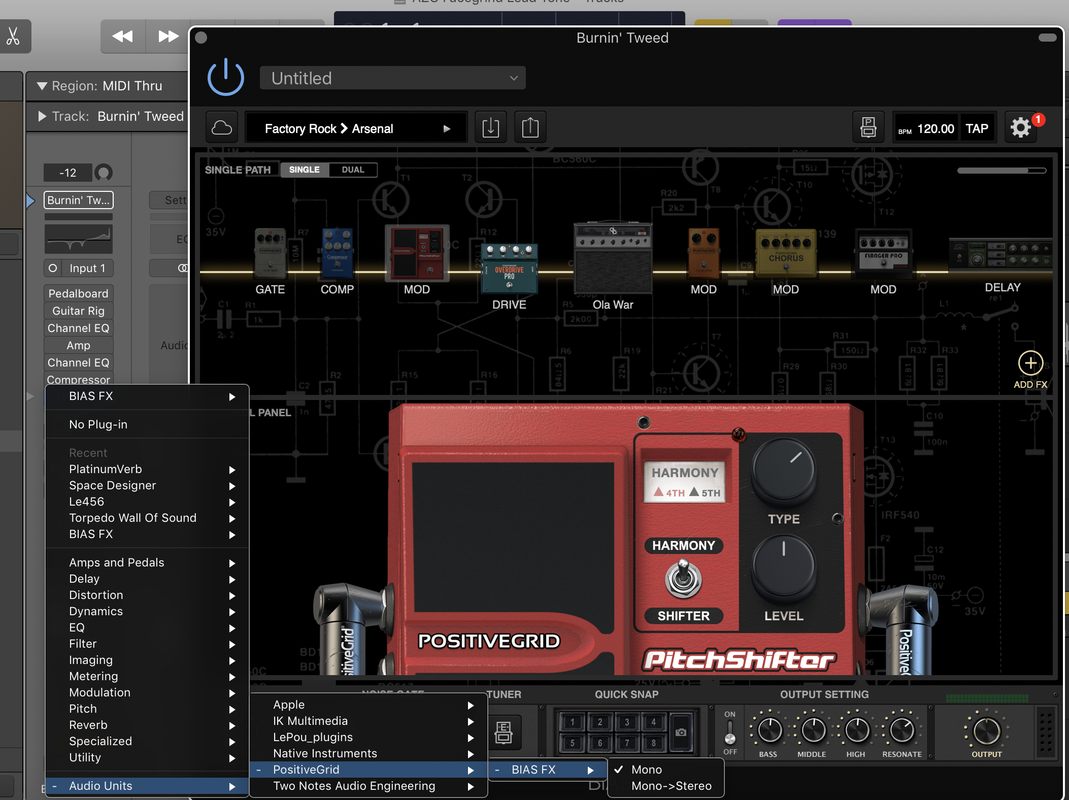Expand the Track: Burnin' Tweed disclosure triangle
The height and width of the screenshot is (800, 1069).
pyautogui.click(x=42, y=116)
